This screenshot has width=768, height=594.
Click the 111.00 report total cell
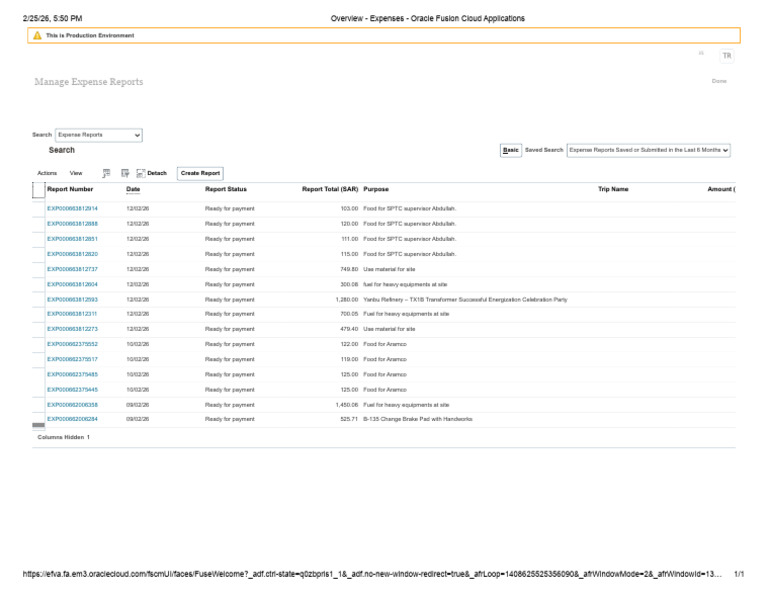[349, 239]
